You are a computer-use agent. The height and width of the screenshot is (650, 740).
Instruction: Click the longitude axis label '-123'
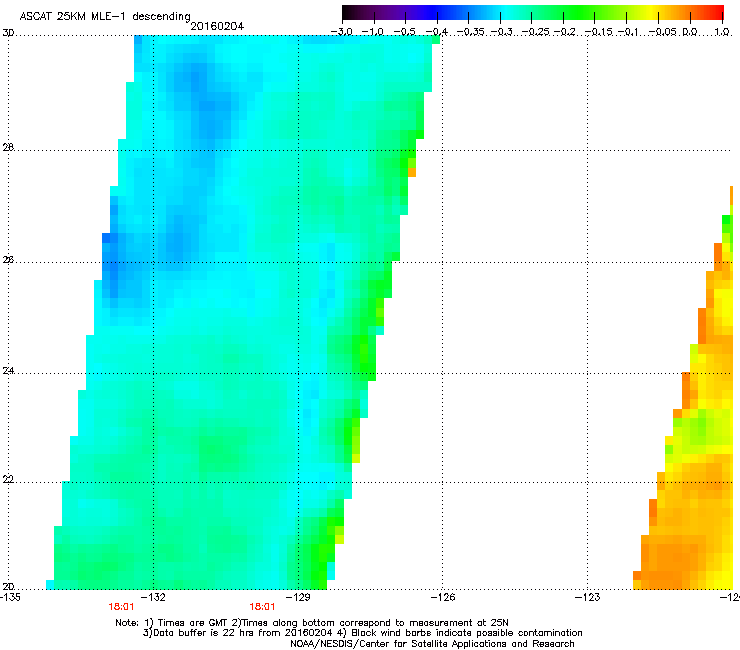590,597
